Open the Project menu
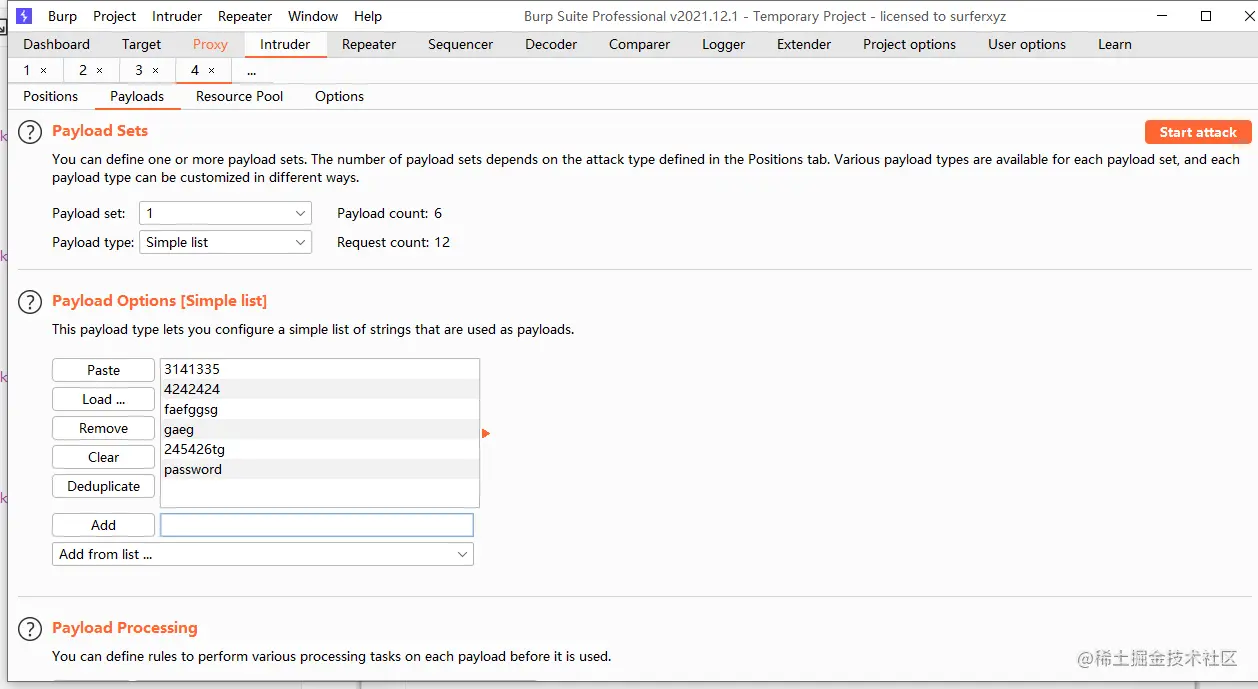Viewport: 1258px width, 689px height. coord(115,16)
